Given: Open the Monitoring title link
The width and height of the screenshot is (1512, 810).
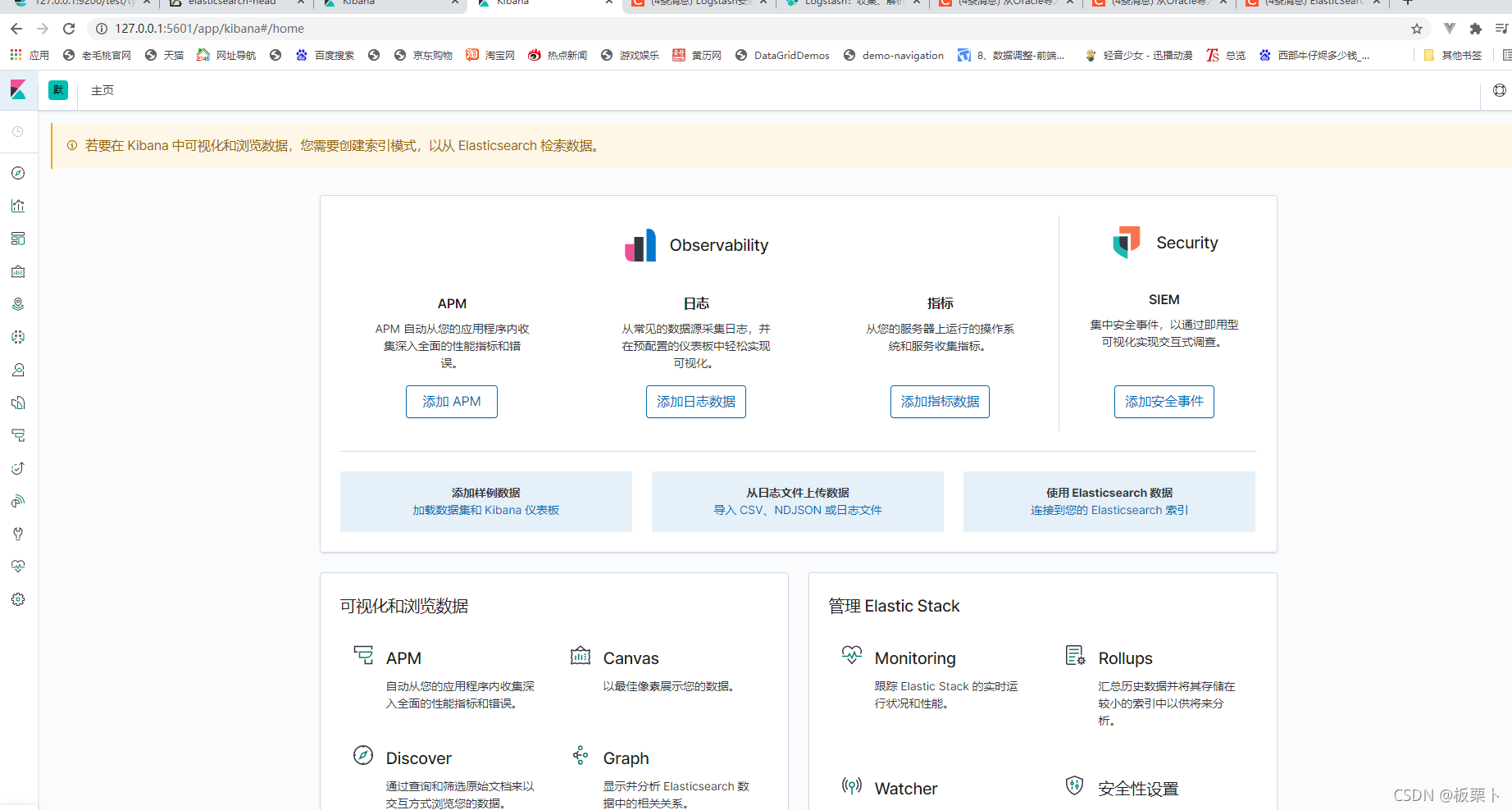Looking at the screenshot, I should tap(915, 658).
